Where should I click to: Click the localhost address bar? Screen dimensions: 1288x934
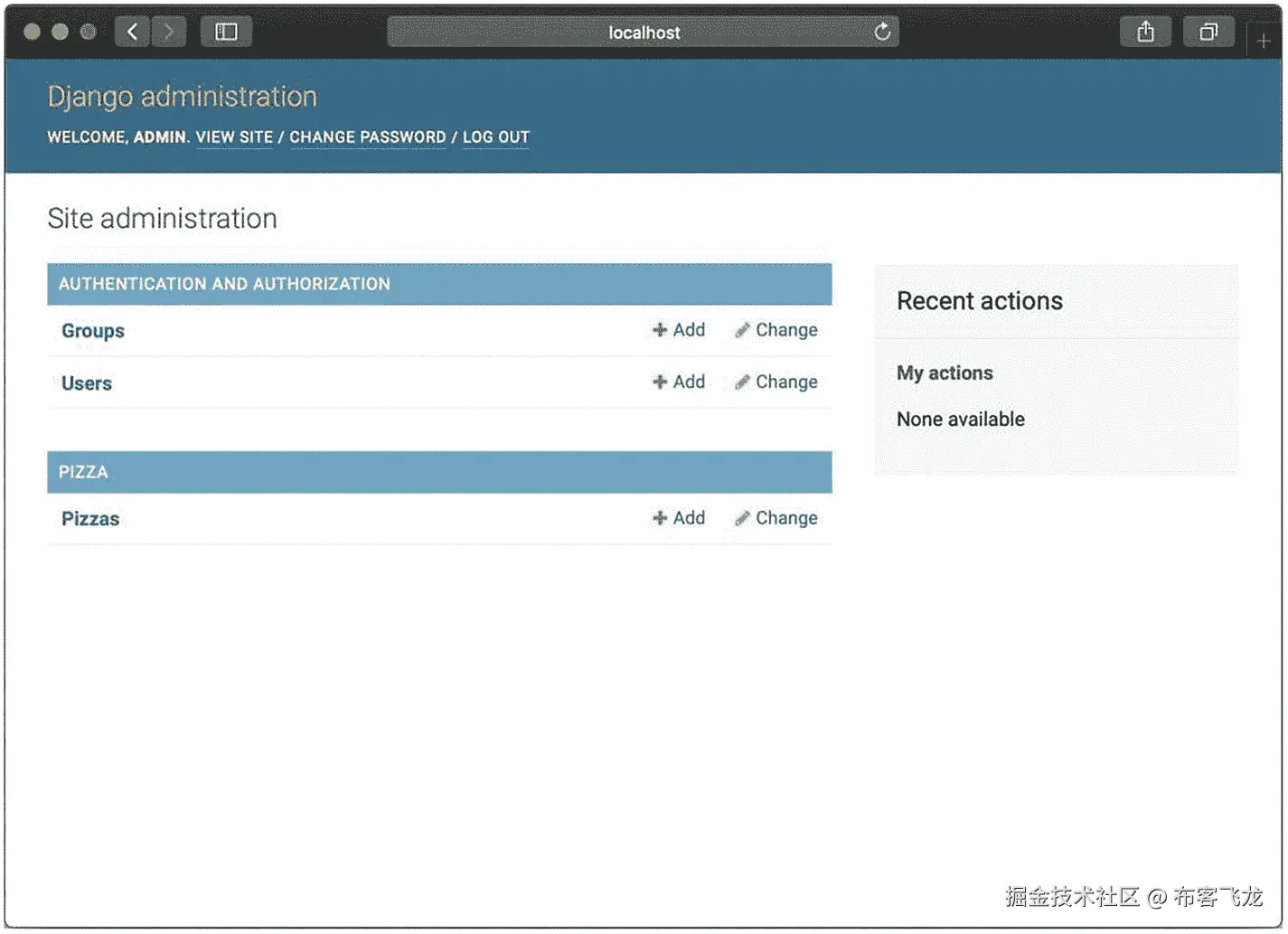tap(643, 33)
